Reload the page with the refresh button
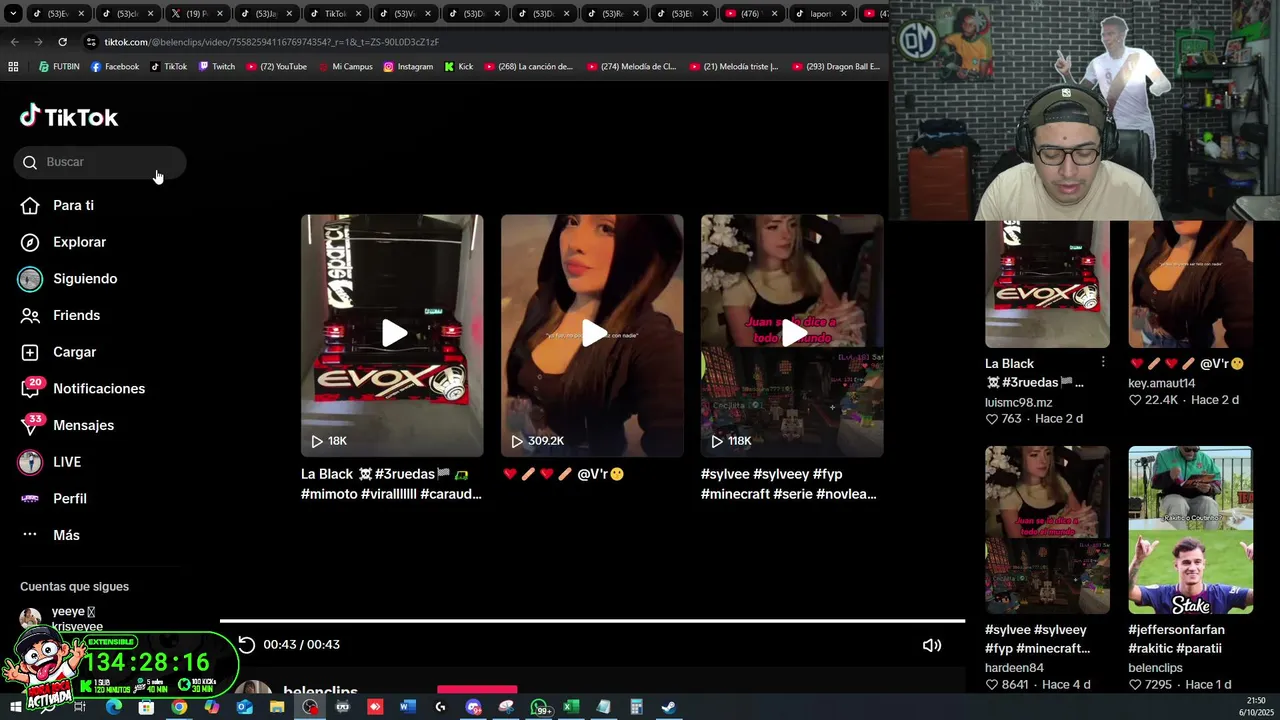The height and width of the screenshot is (720, 1280). 62,42
